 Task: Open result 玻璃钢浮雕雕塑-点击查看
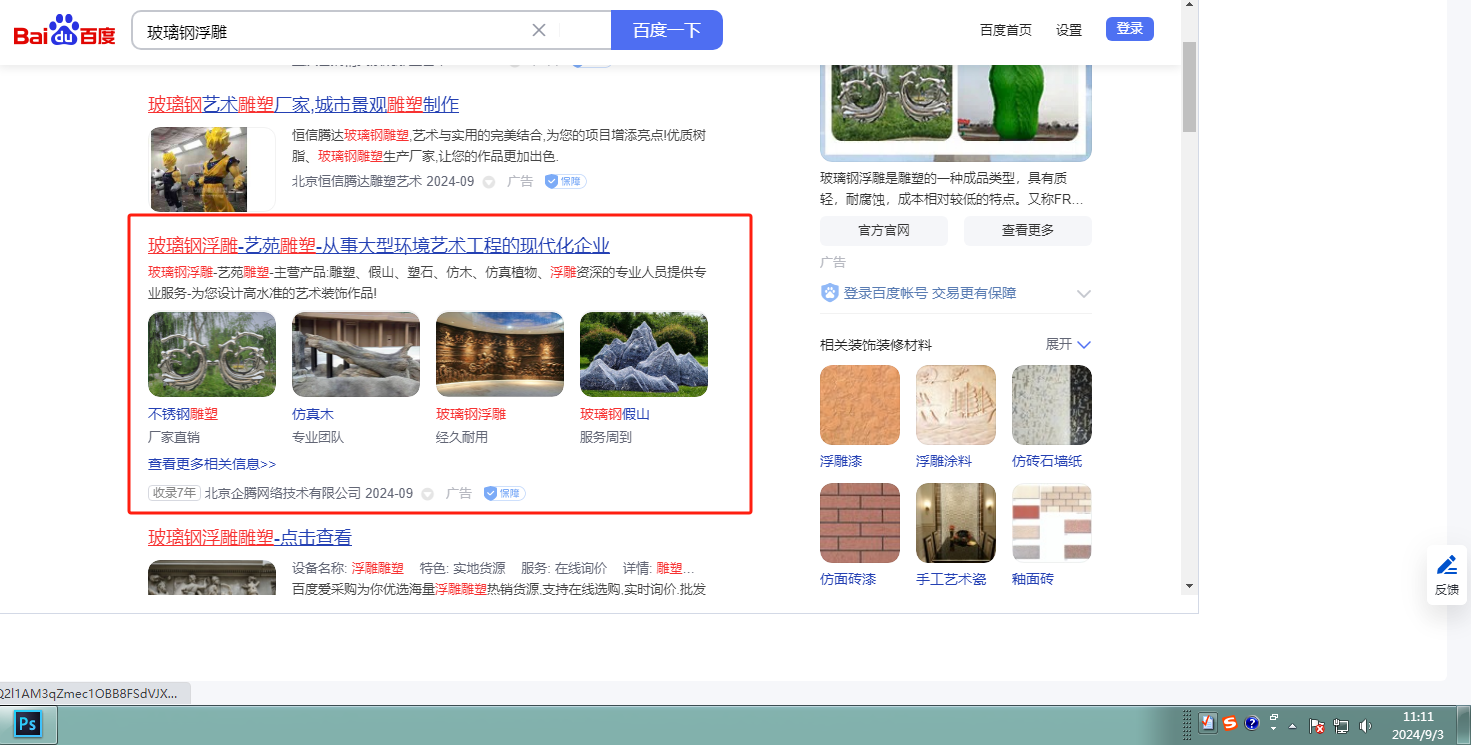[250, 538]
